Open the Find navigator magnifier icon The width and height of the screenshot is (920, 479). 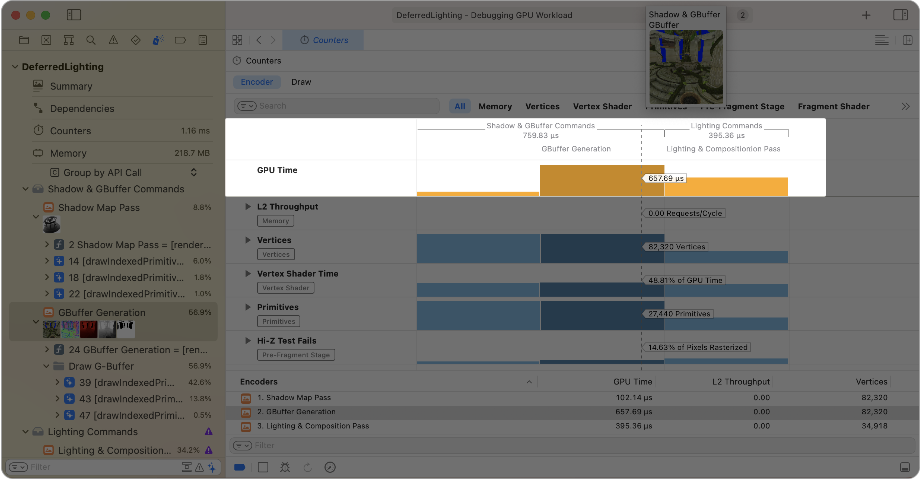tap(91, 41)
